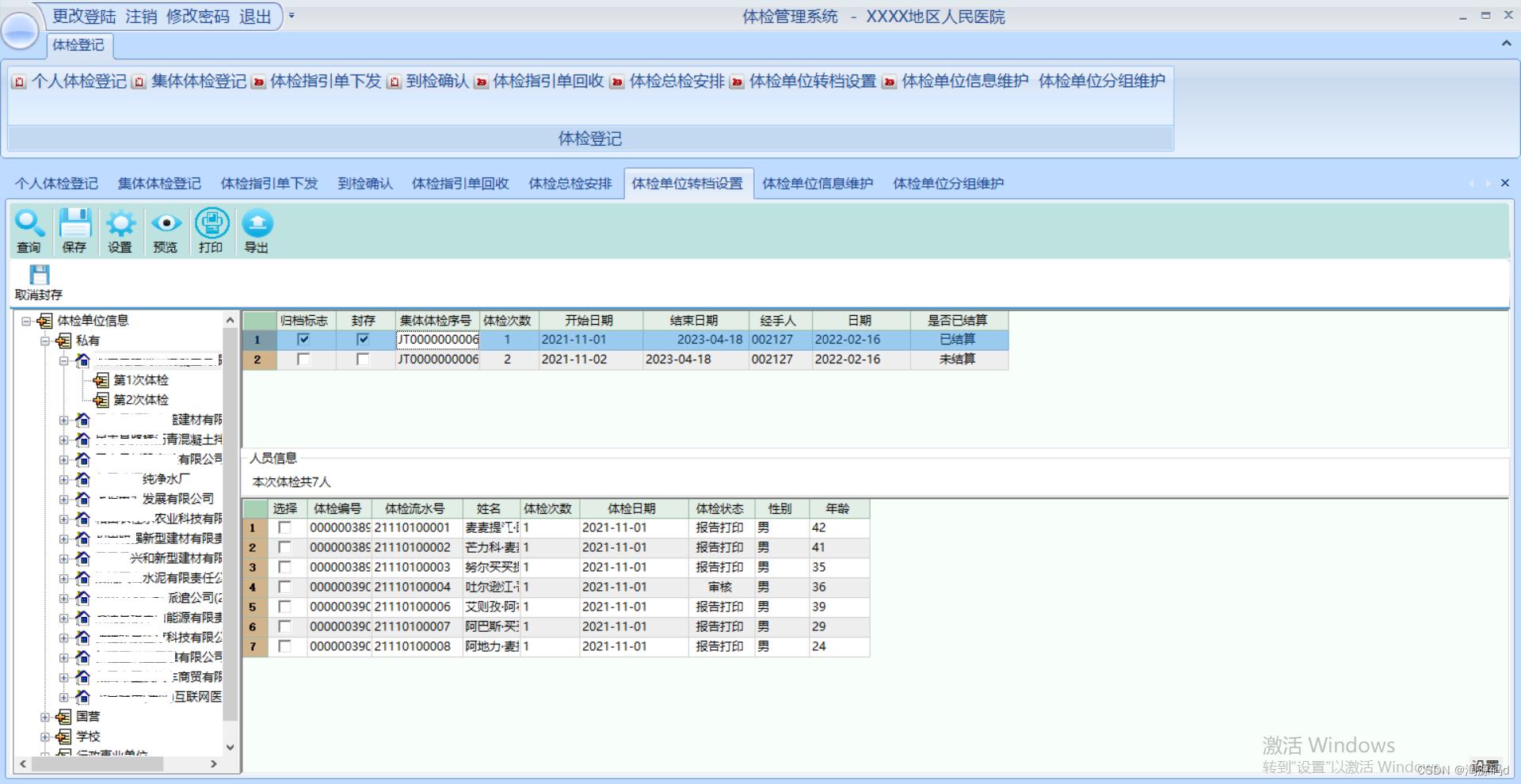Click the 导出 export icon
The image size is (1521, 784).
coord(257,224)
